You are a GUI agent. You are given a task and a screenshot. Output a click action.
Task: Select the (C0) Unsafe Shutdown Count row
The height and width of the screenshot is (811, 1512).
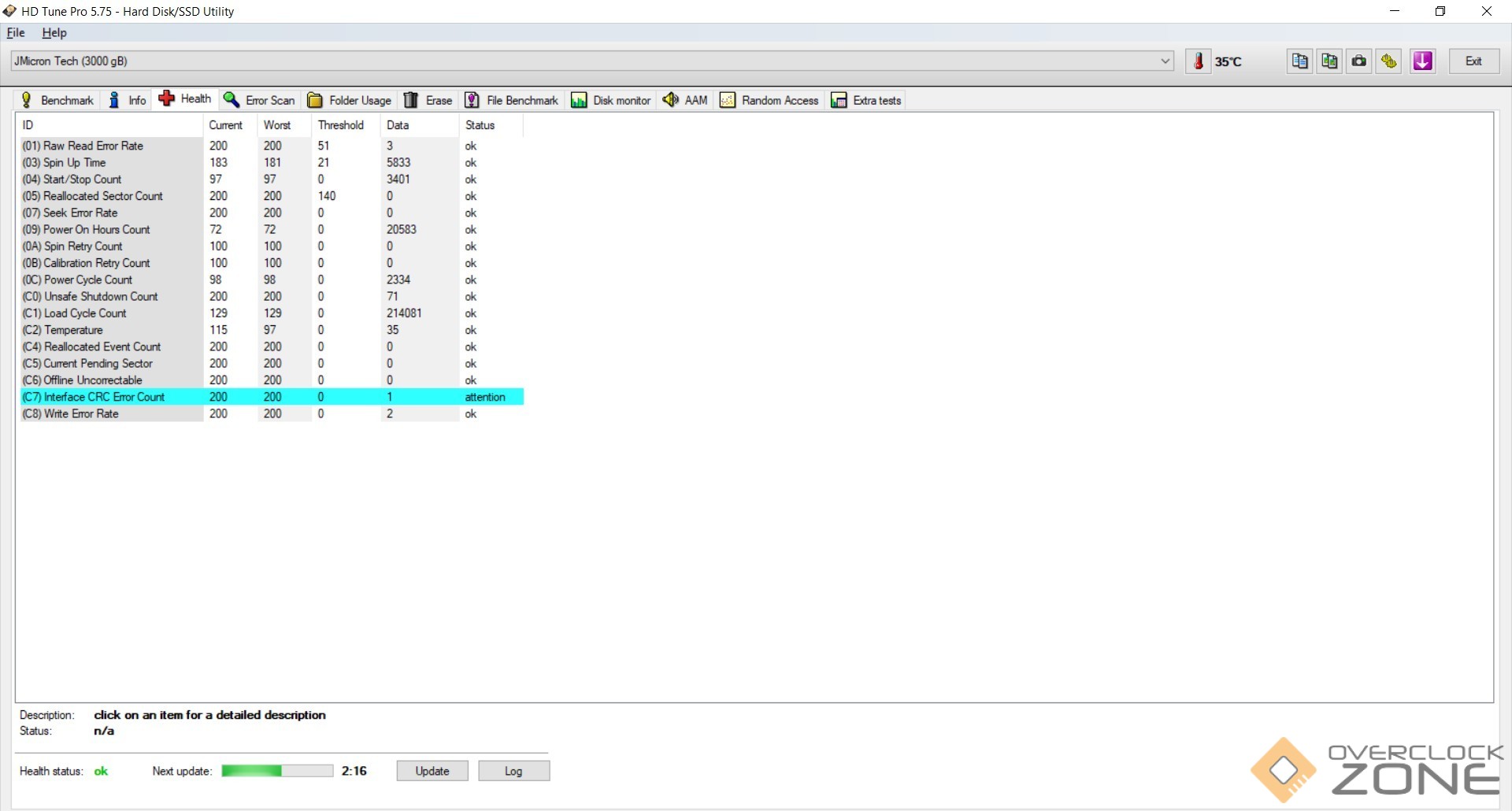[272, 296]
